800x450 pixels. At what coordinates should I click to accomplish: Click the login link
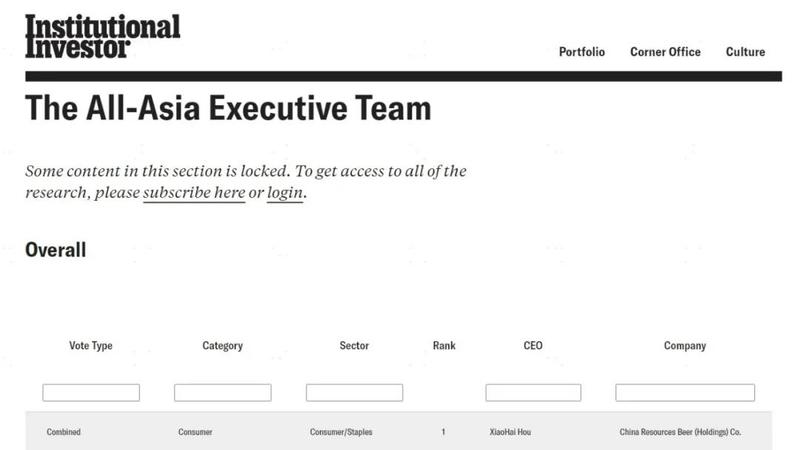(285, 192)
